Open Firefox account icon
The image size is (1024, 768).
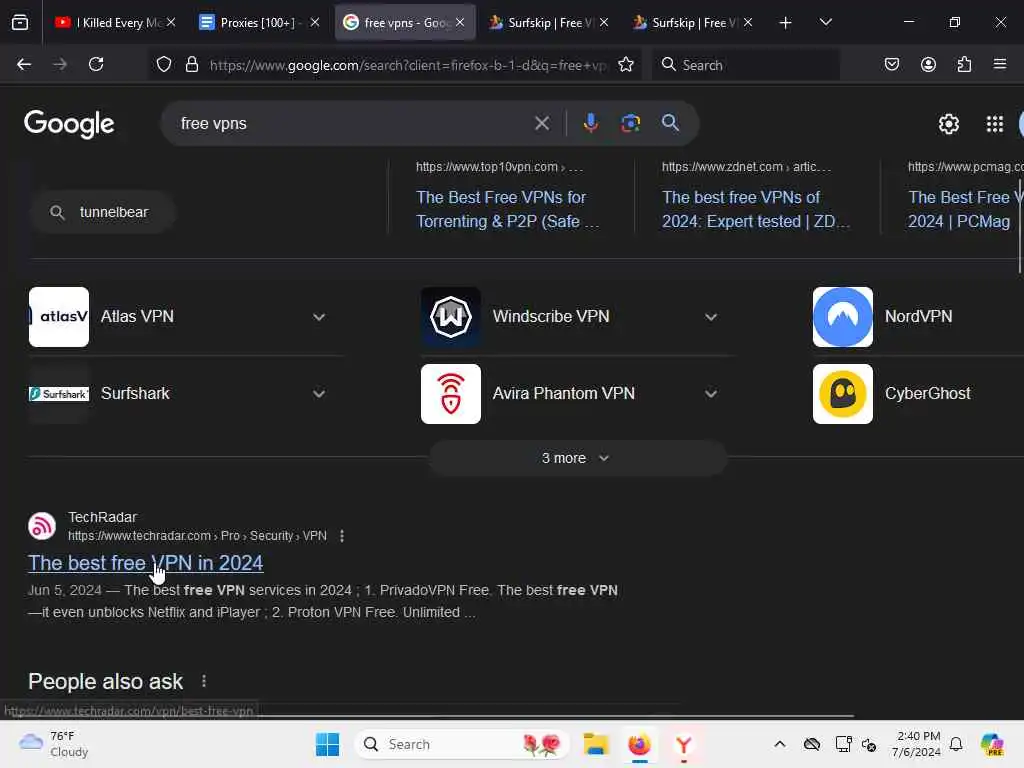coord(928,64)
